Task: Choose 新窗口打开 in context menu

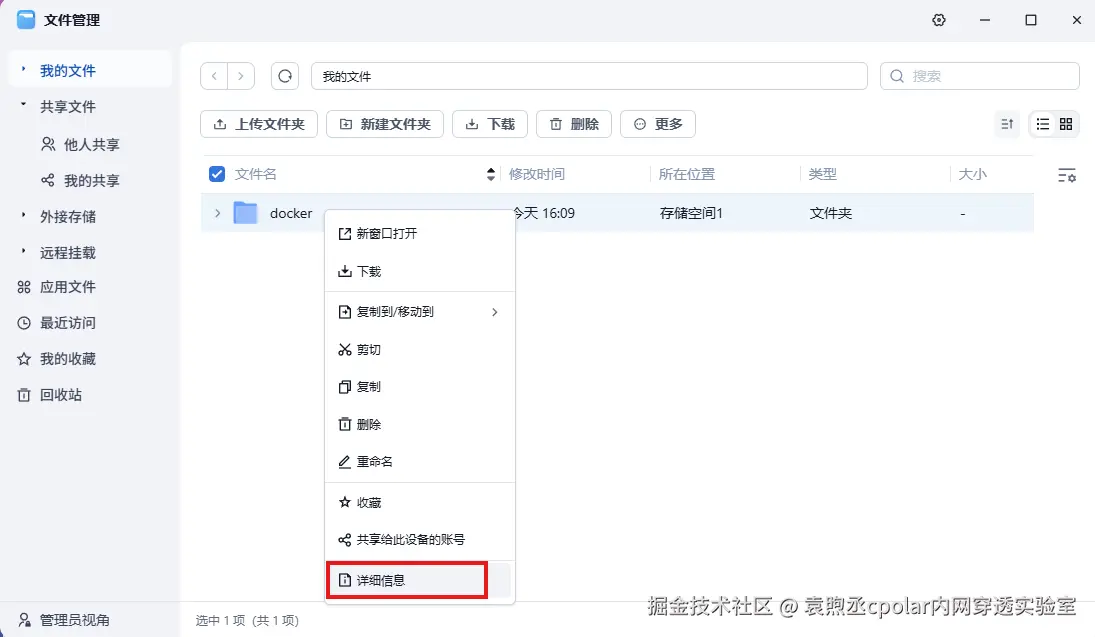Action: coord(420,234)
